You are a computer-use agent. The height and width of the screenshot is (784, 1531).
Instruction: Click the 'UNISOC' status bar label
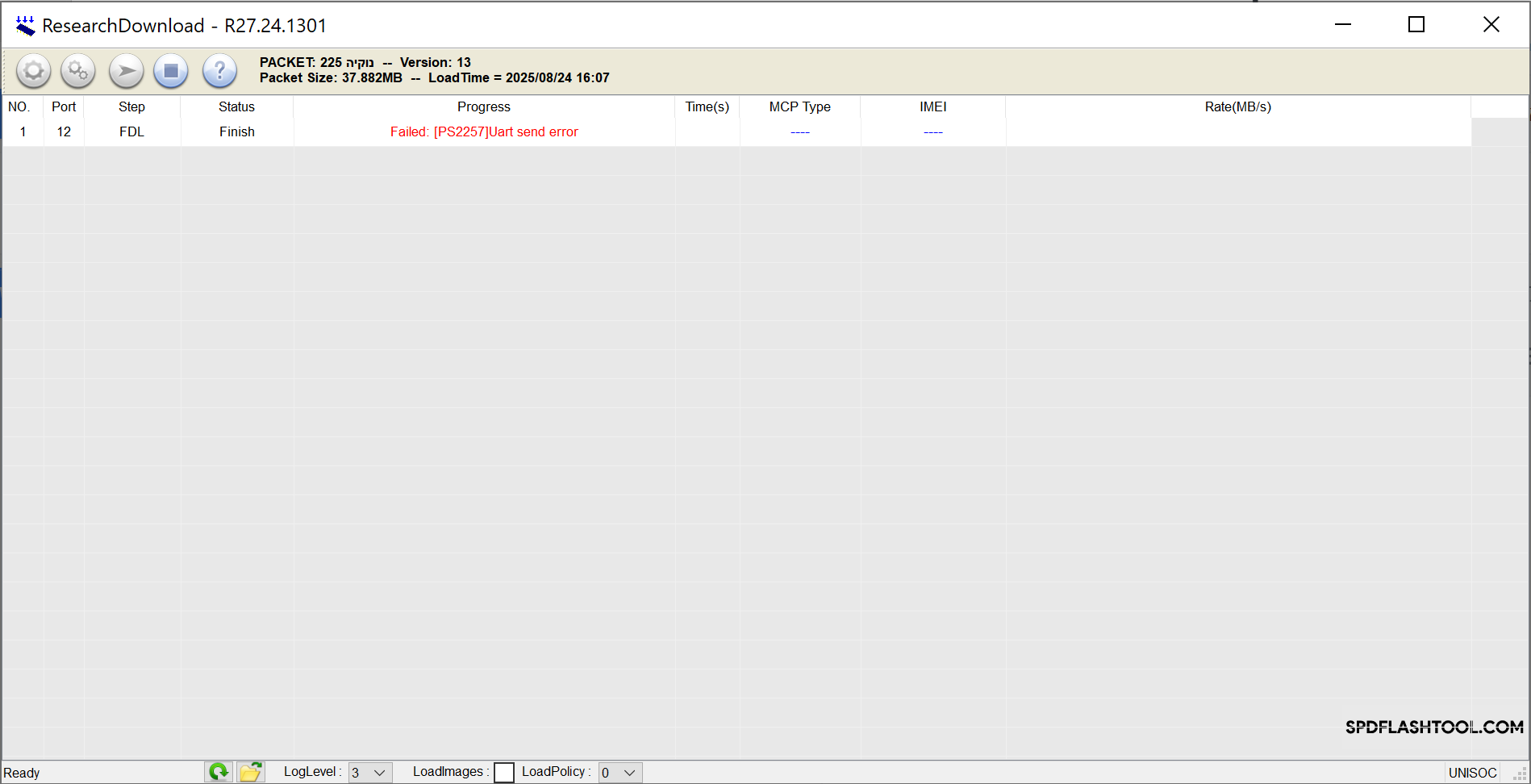(x=1472, y=773)
